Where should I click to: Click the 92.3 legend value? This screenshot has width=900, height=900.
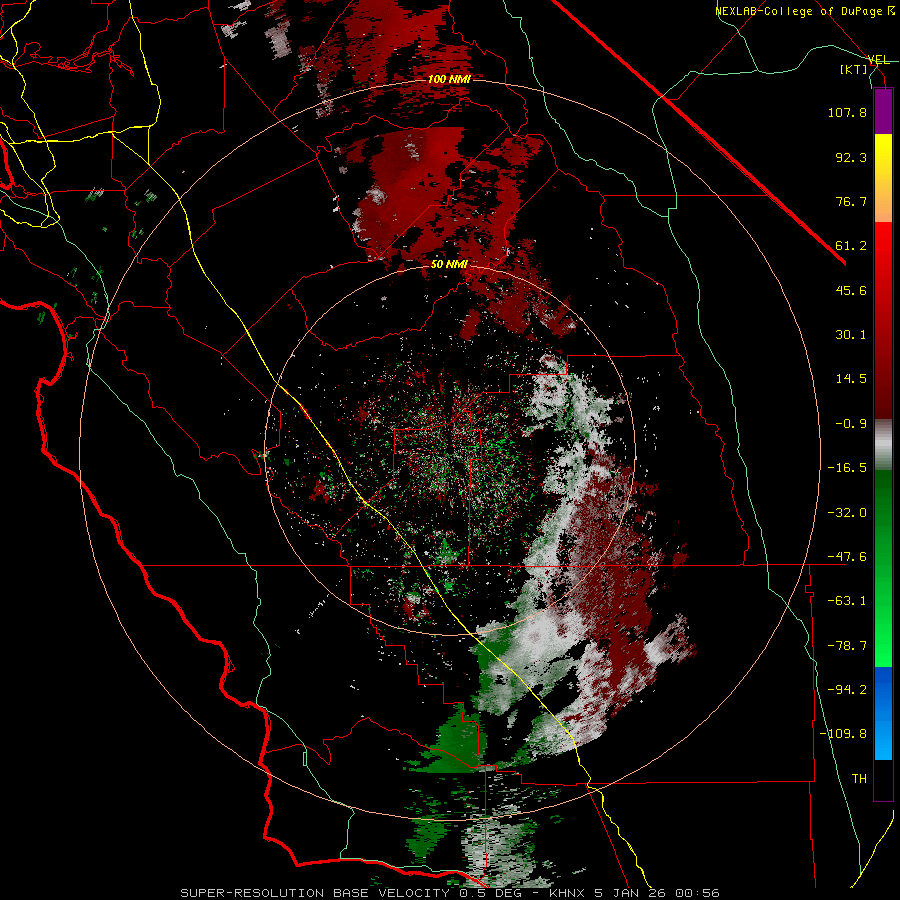point(851,157)
